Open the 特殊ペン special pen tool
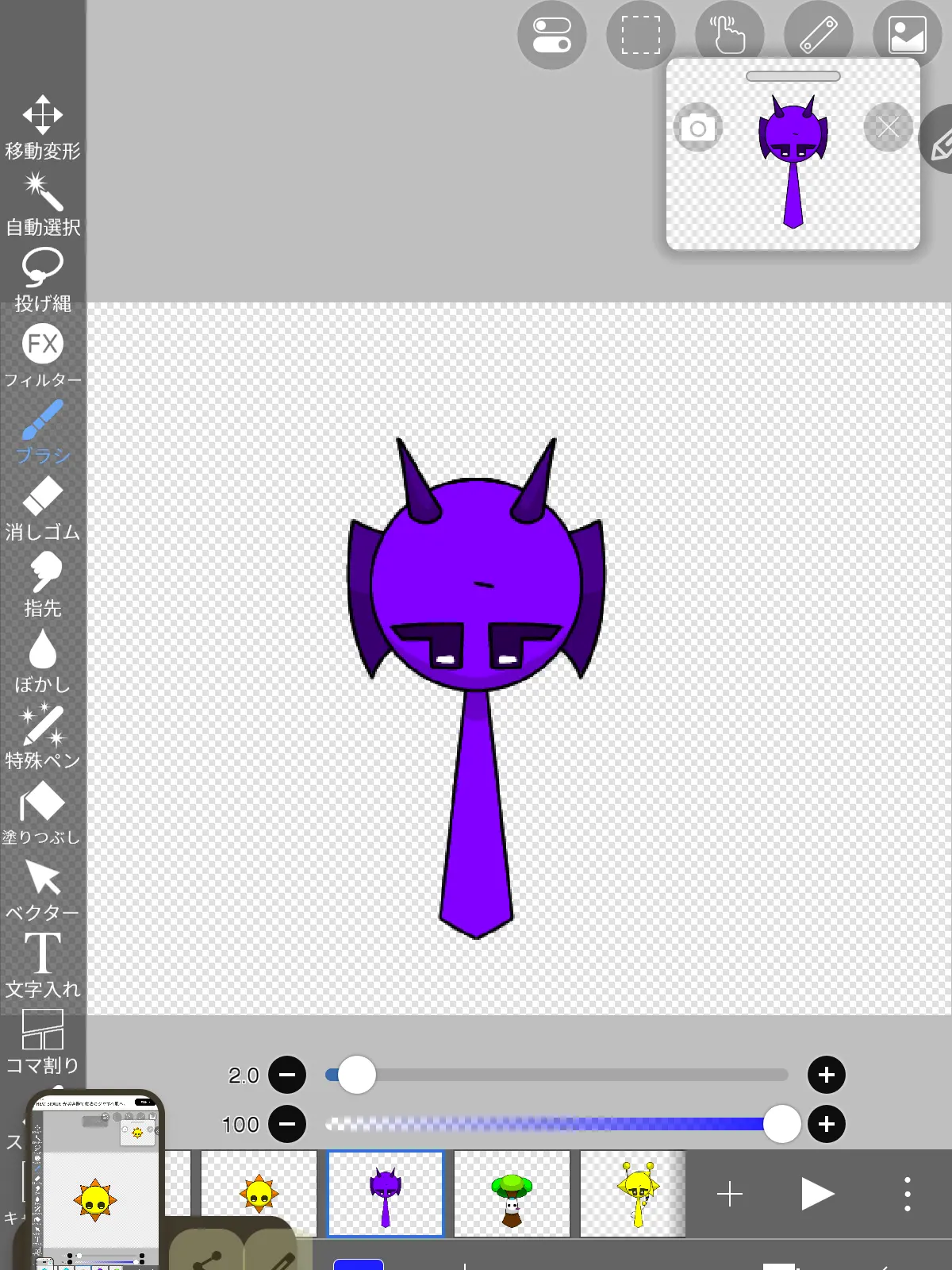The image size is (952, 1270). point(43,737)
